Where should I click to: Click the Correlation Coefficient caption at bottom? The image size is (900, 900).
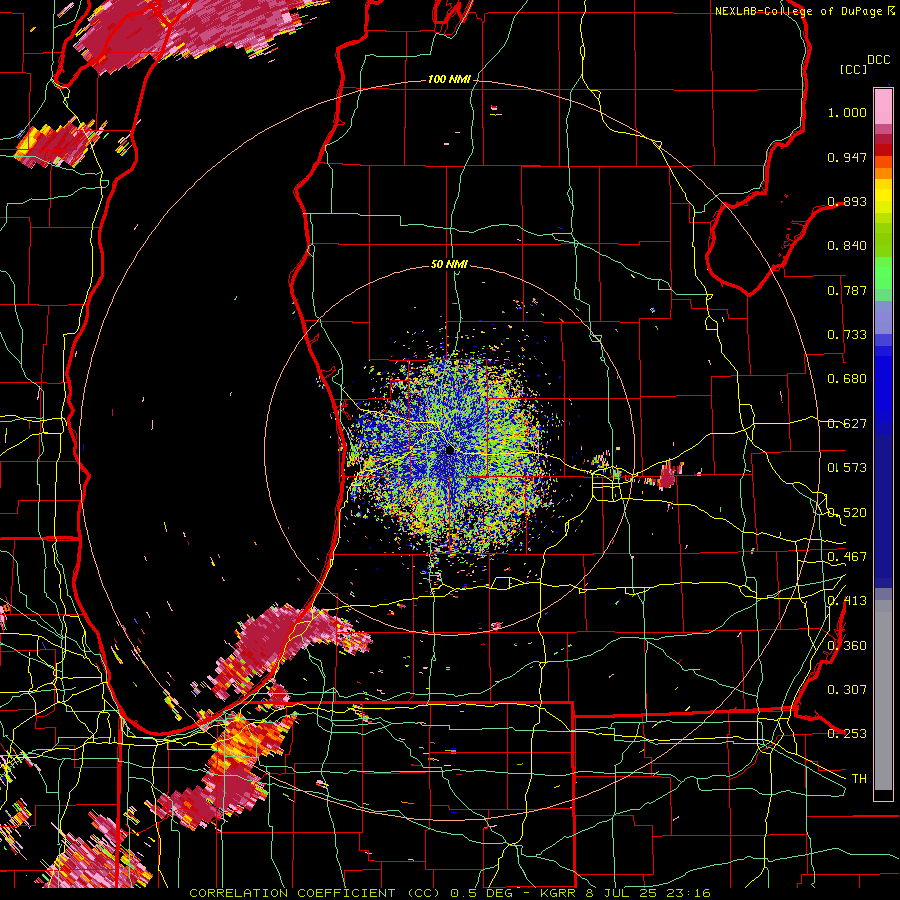pyautogui.click(x=450, y=893)
